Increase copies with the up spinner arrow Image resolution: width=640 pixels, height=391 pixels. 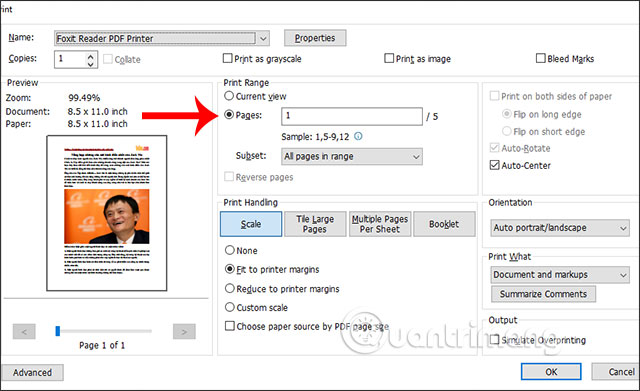91,56
